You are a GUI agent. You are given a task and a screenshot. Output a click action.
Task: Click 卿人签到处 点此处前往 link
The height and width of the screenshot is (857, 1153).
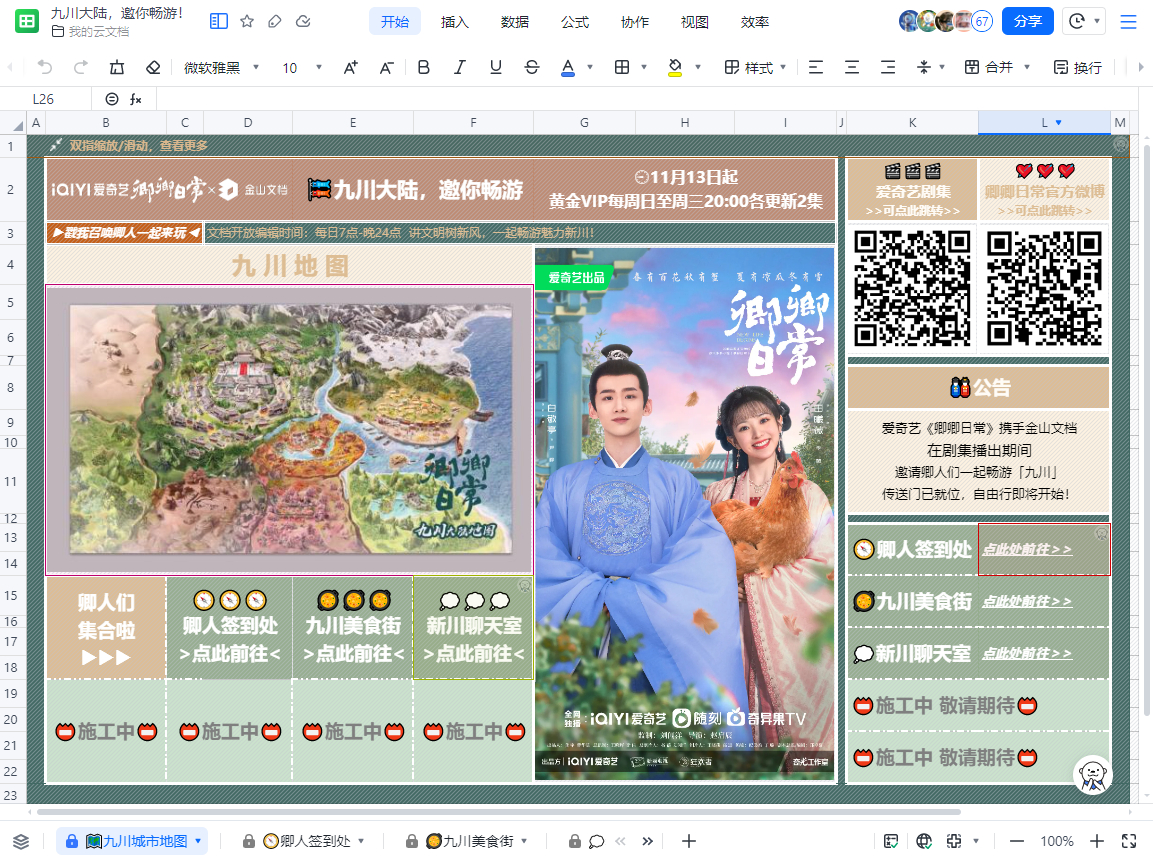coord(1027,550)
